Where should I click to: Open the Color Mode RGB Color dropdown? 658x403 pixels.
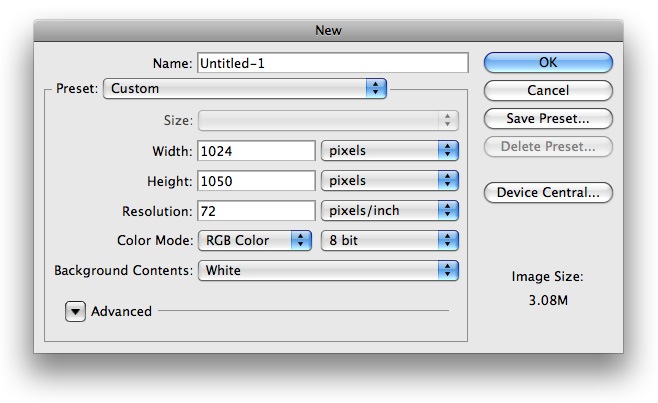tap(255, 240)
